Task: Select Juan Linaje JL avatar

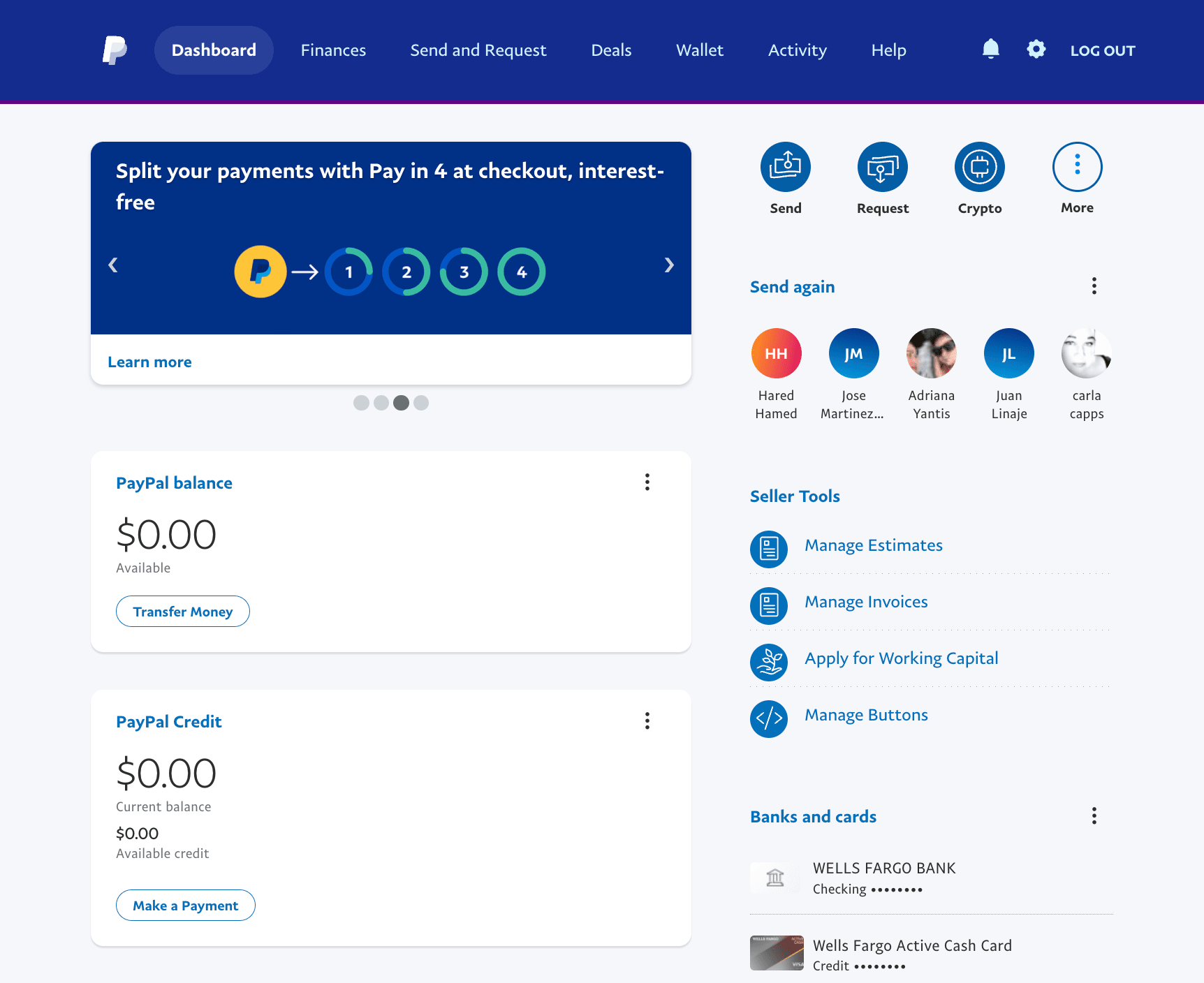Action: (x=1009, y=353)
